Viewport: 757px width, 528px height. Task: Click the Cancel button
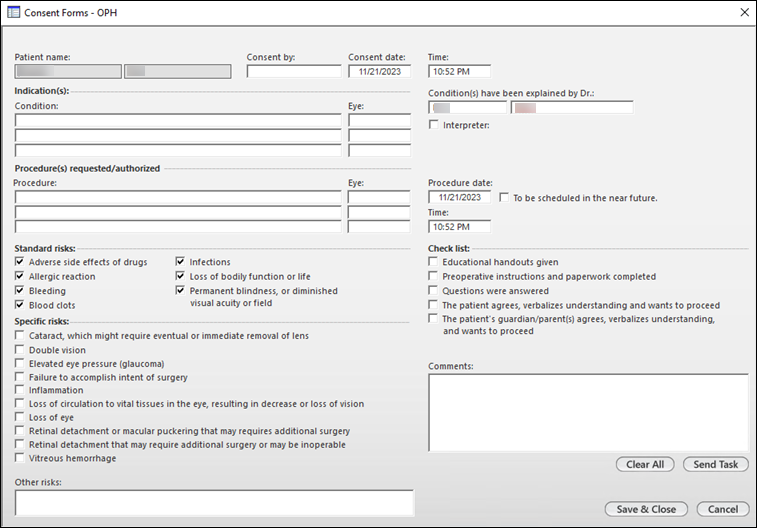pos(723,509)
